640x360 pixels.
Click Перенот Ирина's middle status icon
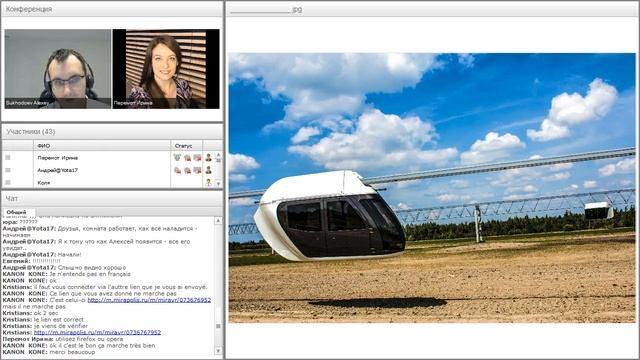click(187, 158)
